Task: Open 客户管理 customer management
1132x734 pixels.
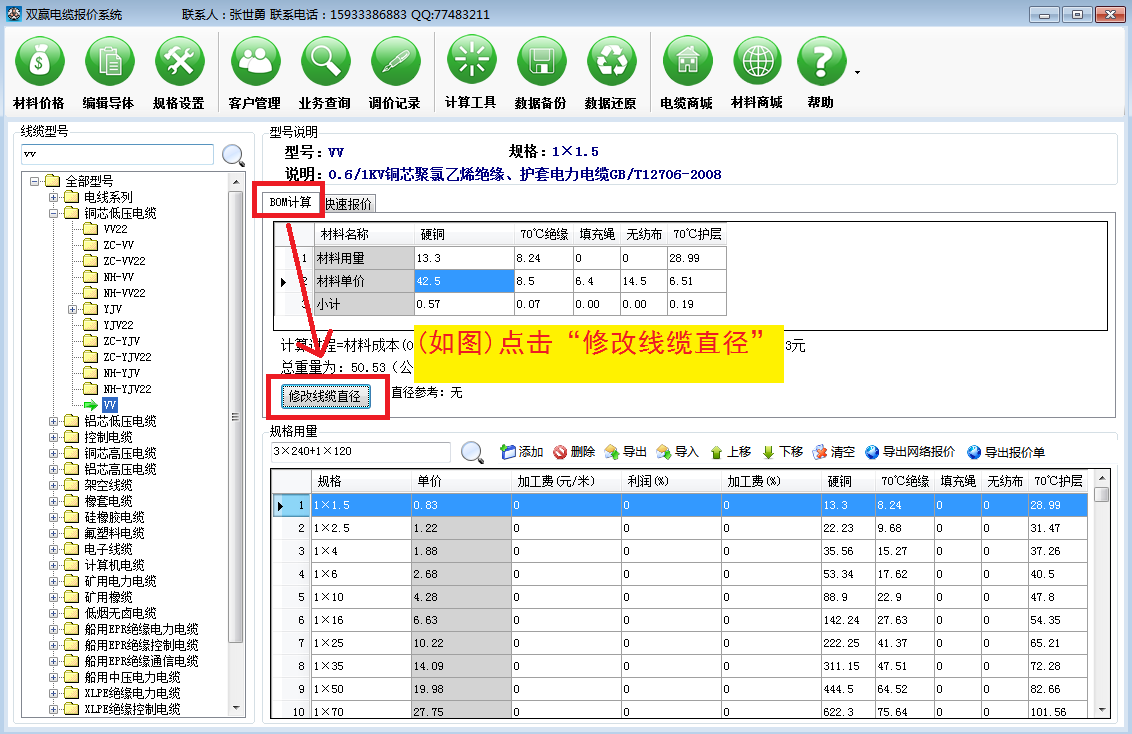Action: coord(255,72)
